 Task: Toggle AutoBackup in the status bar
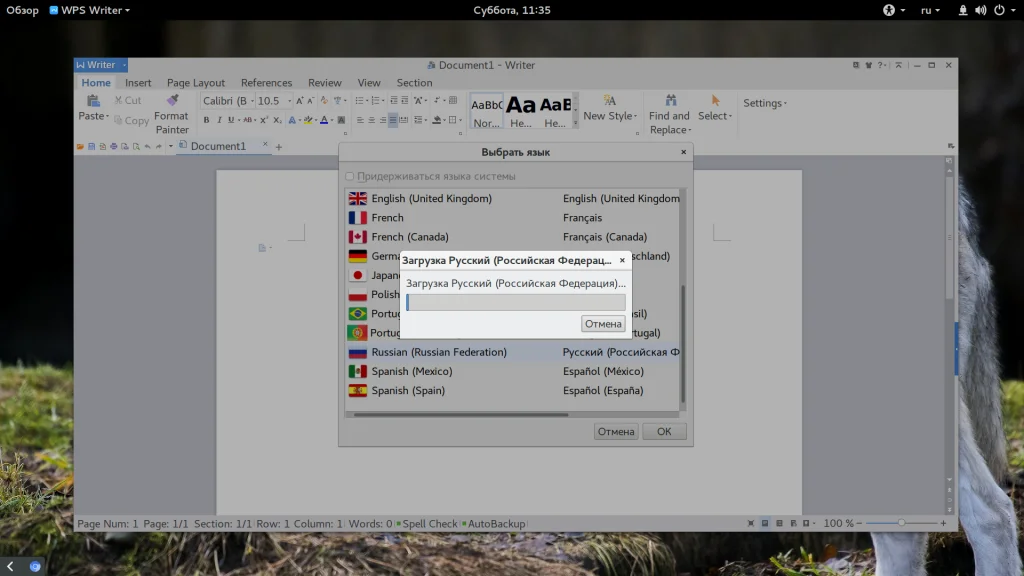click(494, 524)
